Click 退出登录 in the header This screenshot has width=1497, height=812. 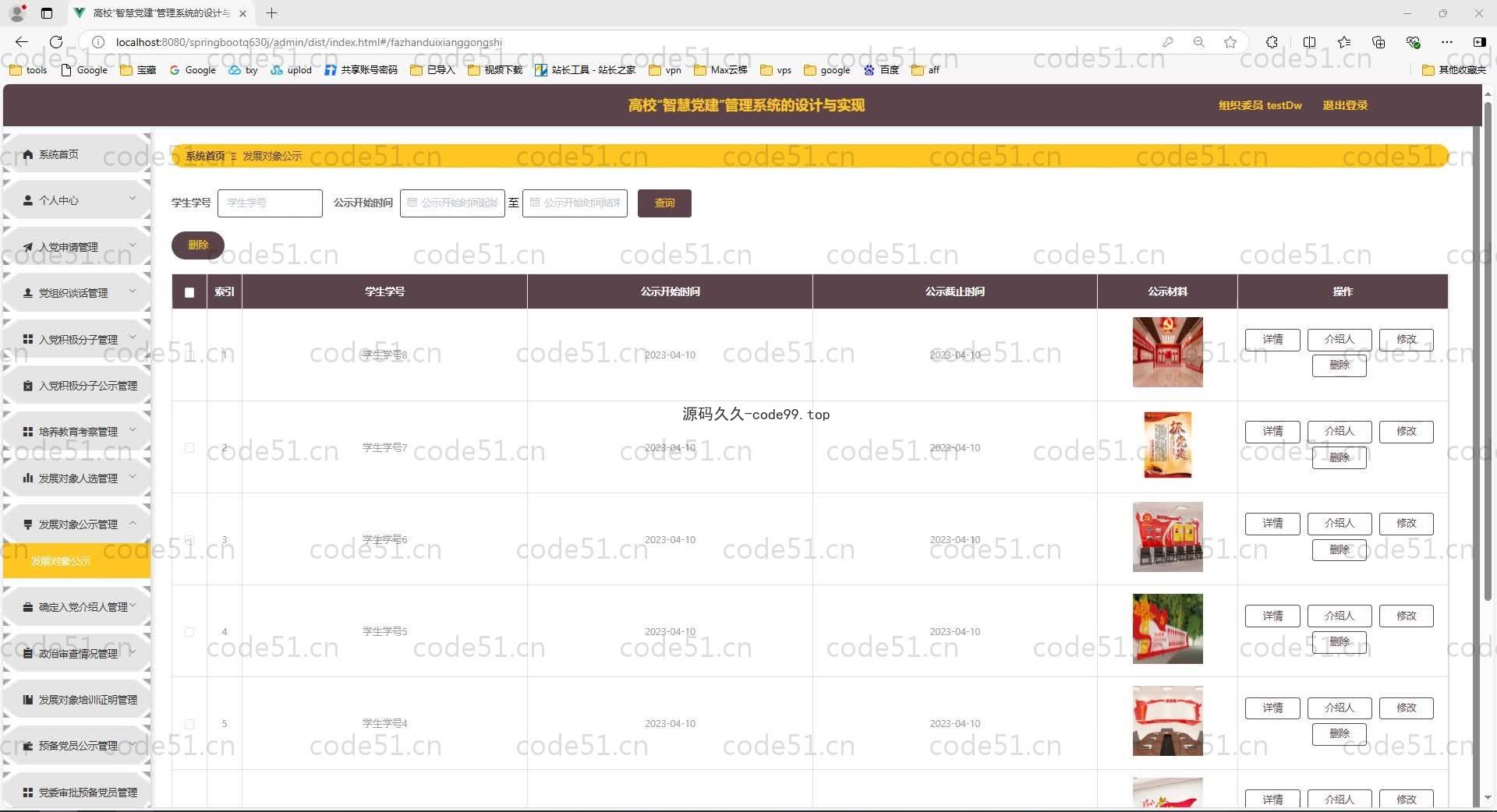coord(1345,105)
